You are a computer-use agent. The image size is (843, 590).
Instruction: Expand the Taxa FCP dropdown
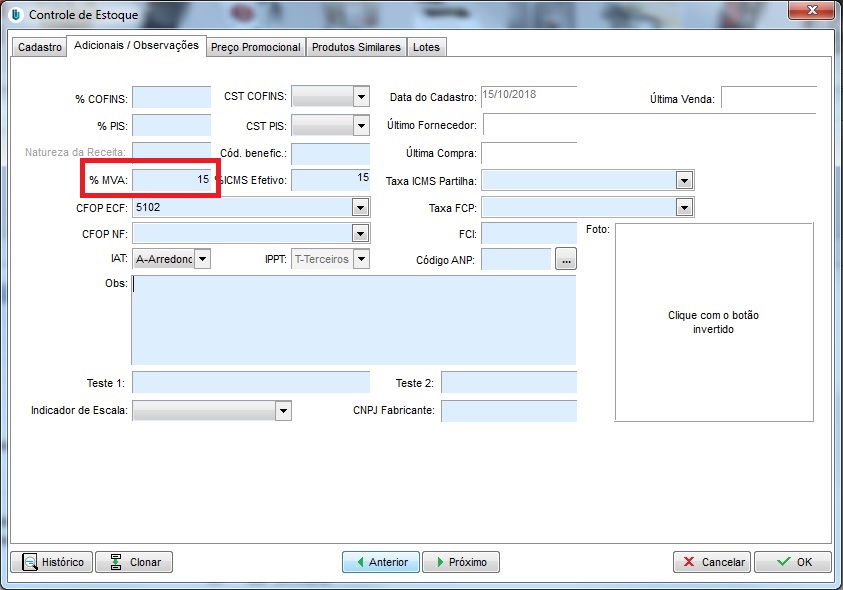click(x=684, y=208)
